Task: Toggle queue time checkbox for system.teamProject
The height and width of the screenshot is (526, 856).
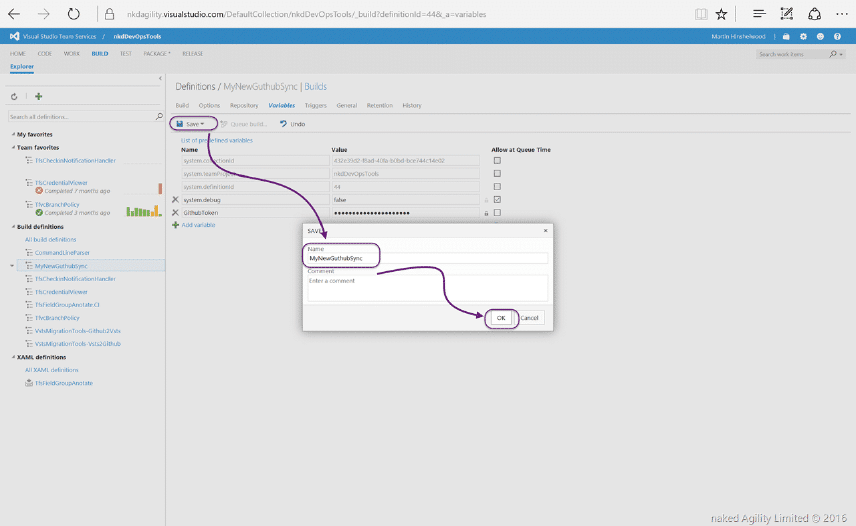Action: [497, 174]
